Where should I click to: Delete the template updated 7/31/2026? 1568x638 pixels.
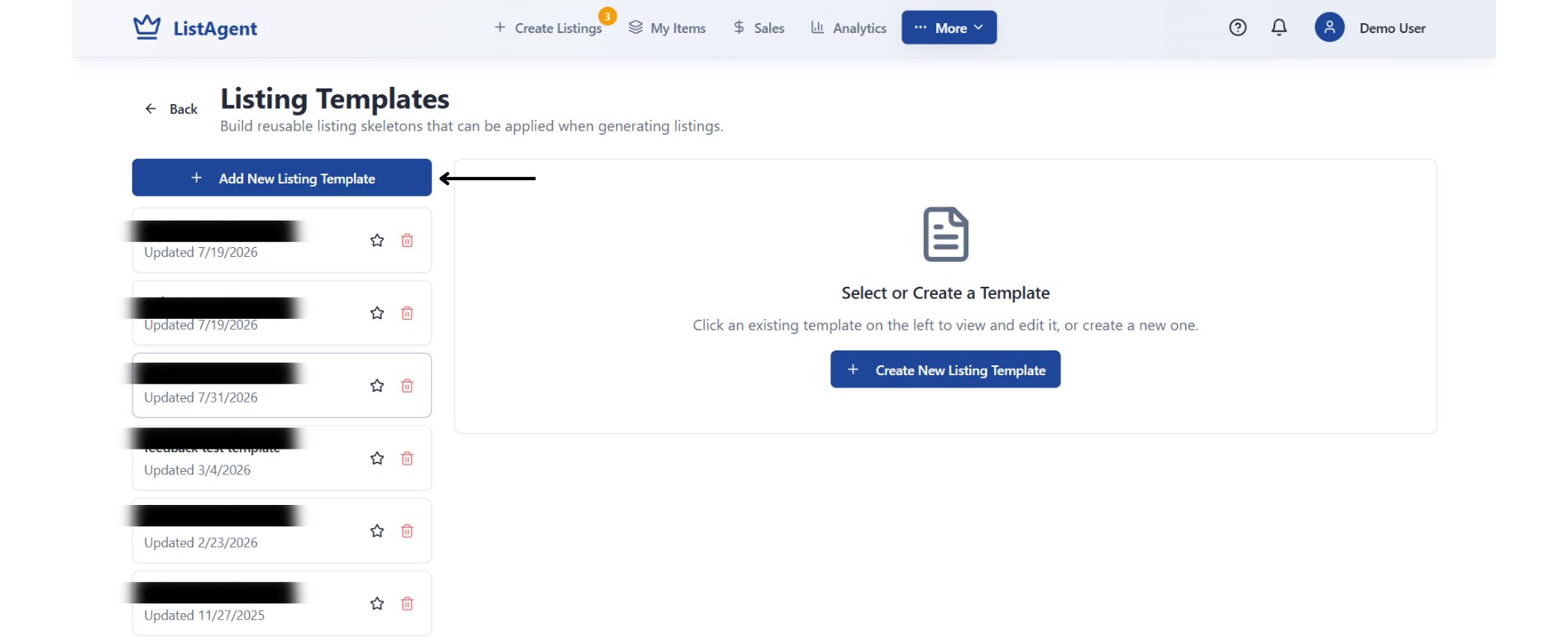tap(407, 386)
